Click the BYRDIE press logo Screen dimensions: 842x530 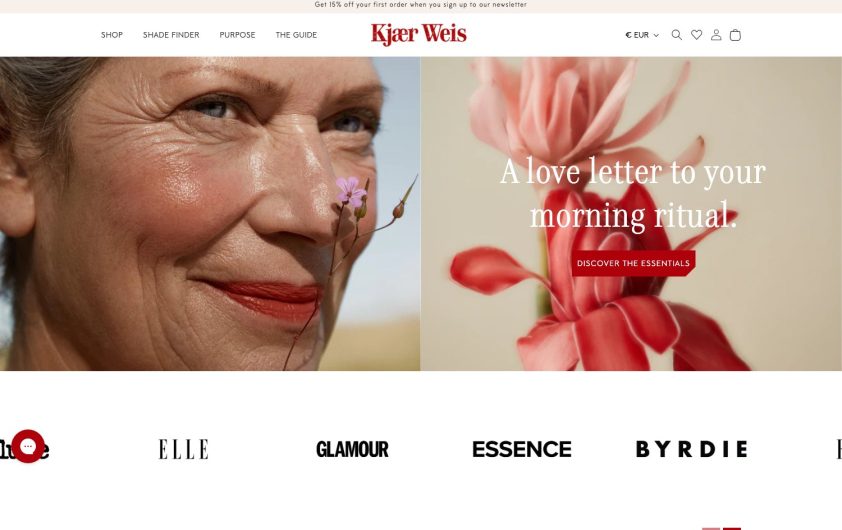[x=692, y=449]
